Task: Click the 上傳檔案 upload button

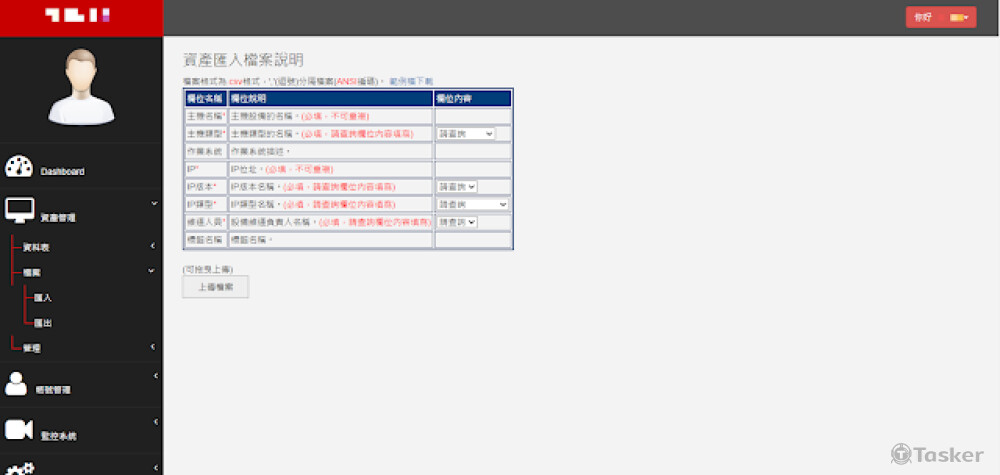Action: click(x=215, y=287)
